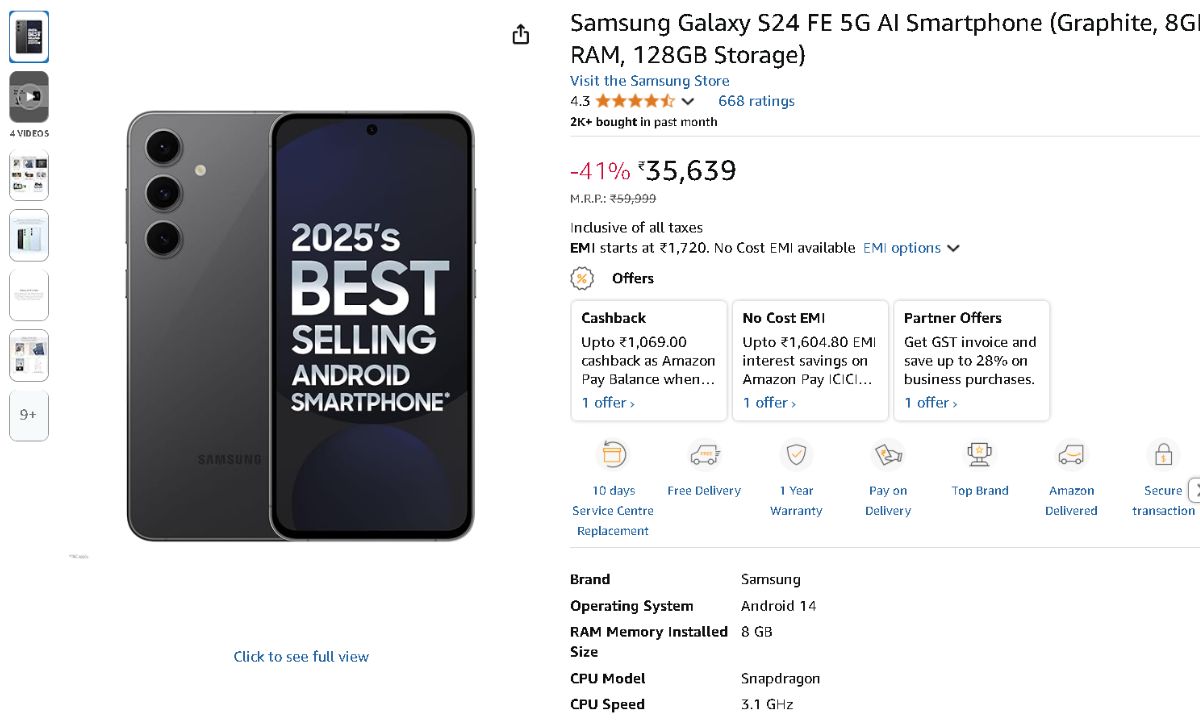Screen dimensions: 1200x720
Task: Click the Pay on Delivery icon
Action: point(888,455)
